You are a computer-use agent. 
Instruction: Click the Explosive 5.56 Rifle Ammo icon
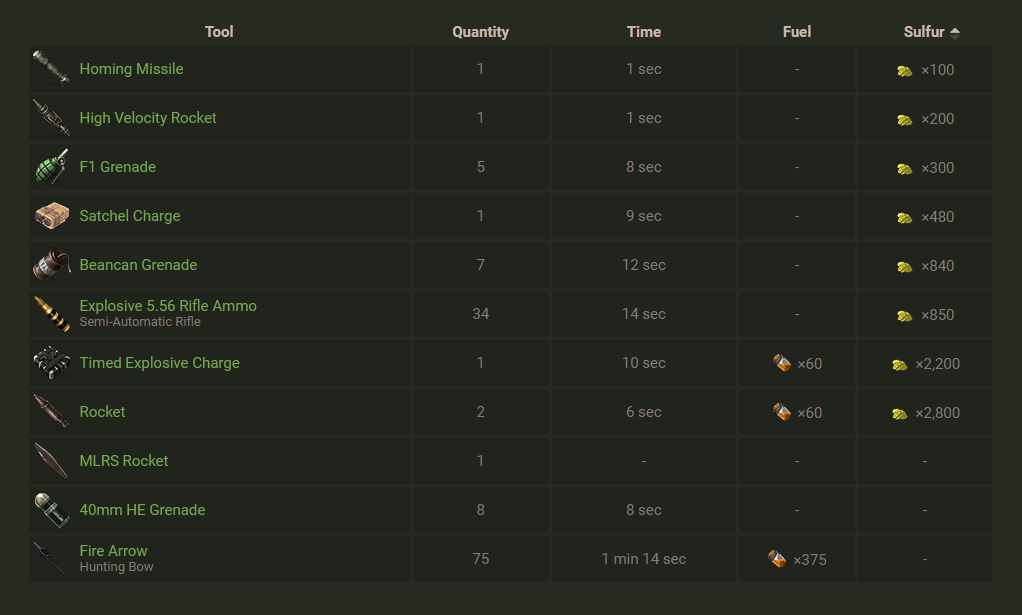pyautogui.click(x=50, y=314)
